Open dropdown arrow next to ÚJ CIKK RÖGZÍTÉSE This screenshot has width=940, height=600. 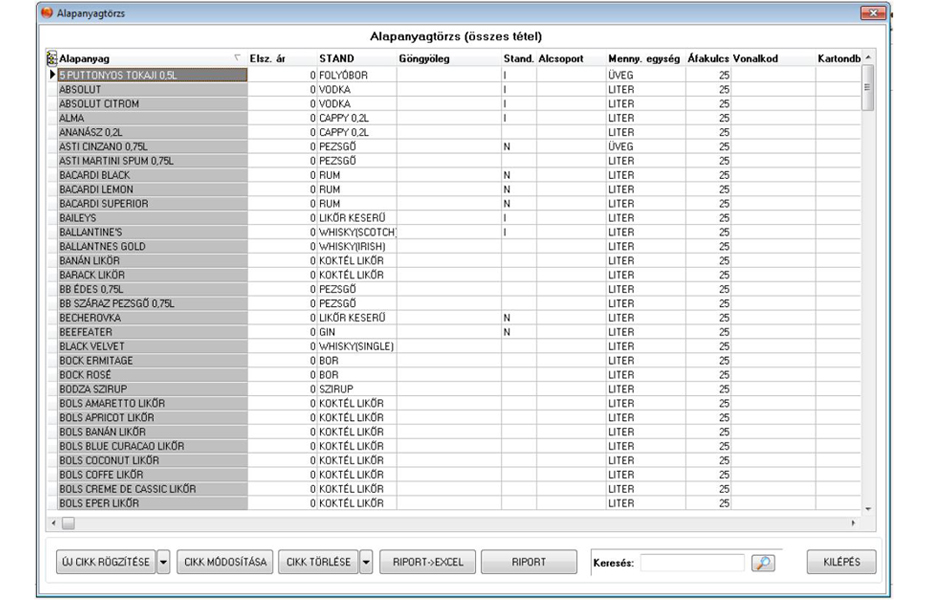click(x=163, y=562)
